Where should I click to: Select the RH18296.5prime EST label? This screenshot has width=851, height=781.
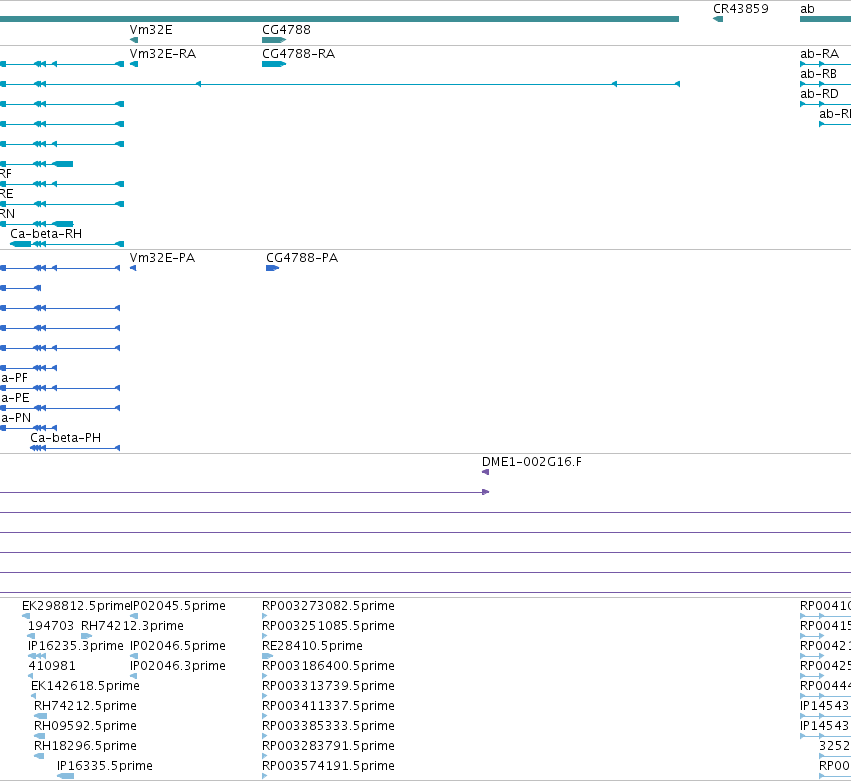click(85, 746)
